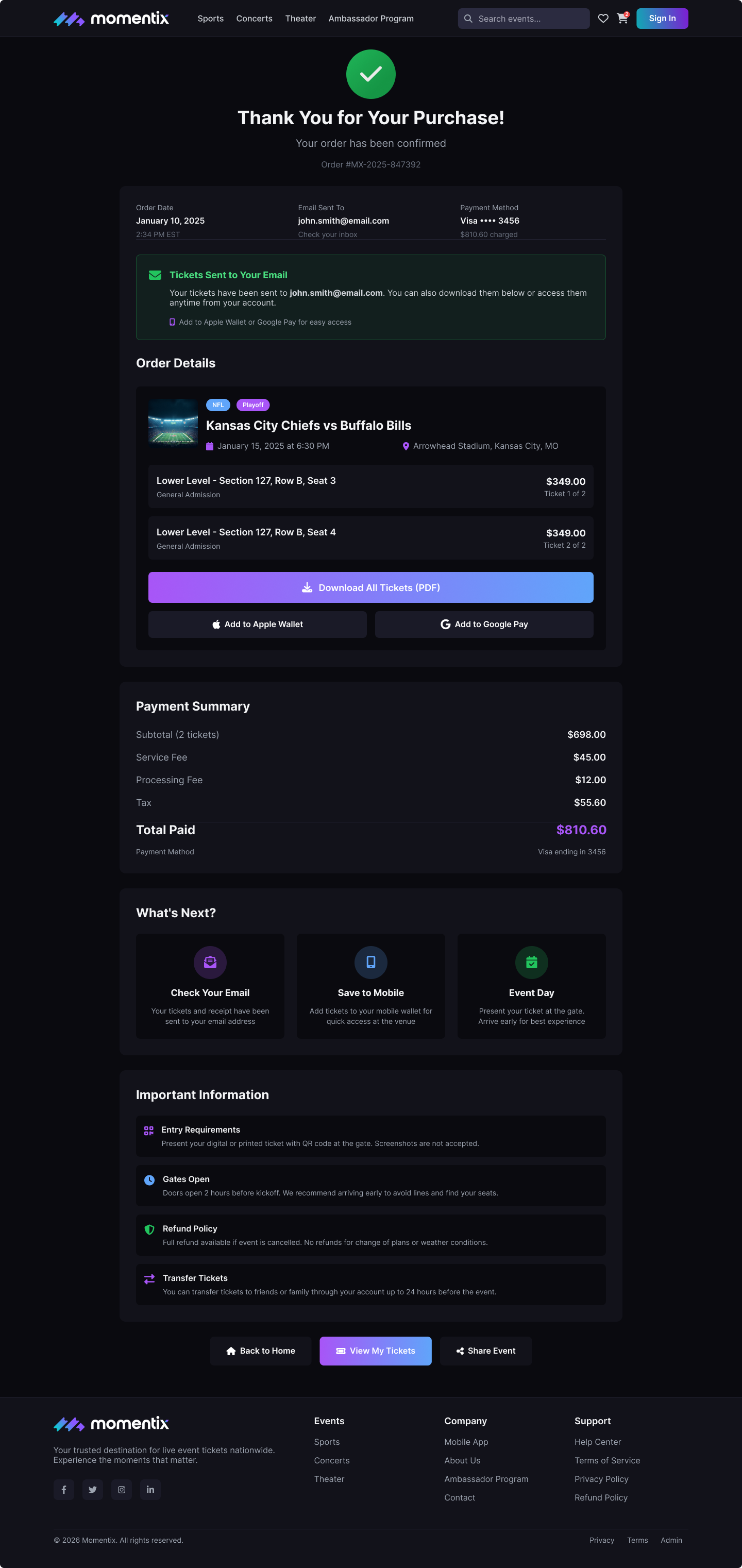The image size is (742, 1568).
Task: Open the LinkedIn social icon
Action: pos(150,1490)
